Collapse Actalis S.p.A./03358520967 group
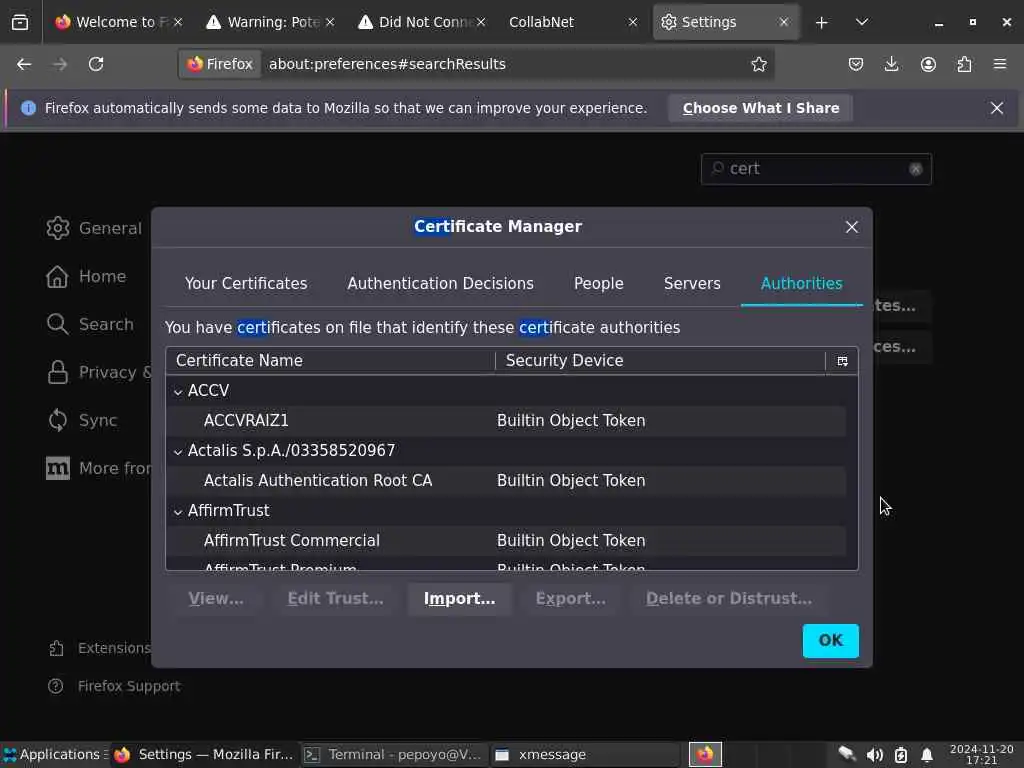 (178, 452)
